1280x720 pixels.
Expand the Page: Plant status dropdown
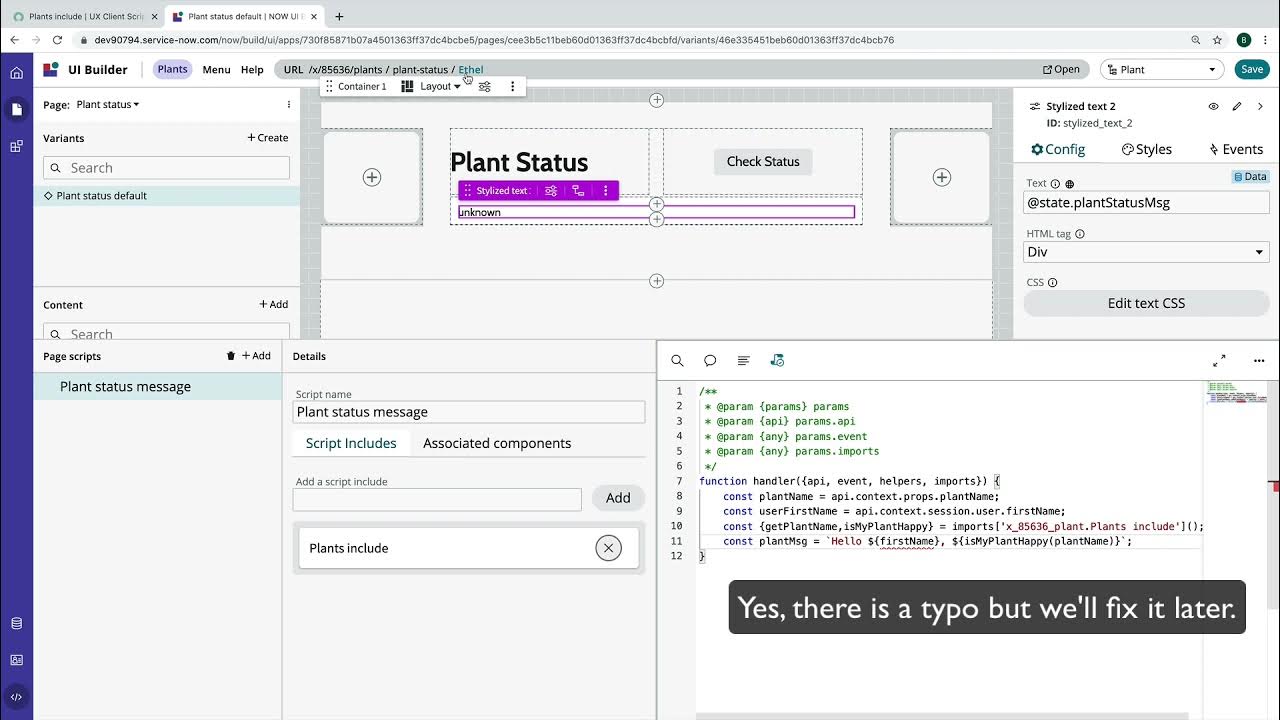click(108, 104)
